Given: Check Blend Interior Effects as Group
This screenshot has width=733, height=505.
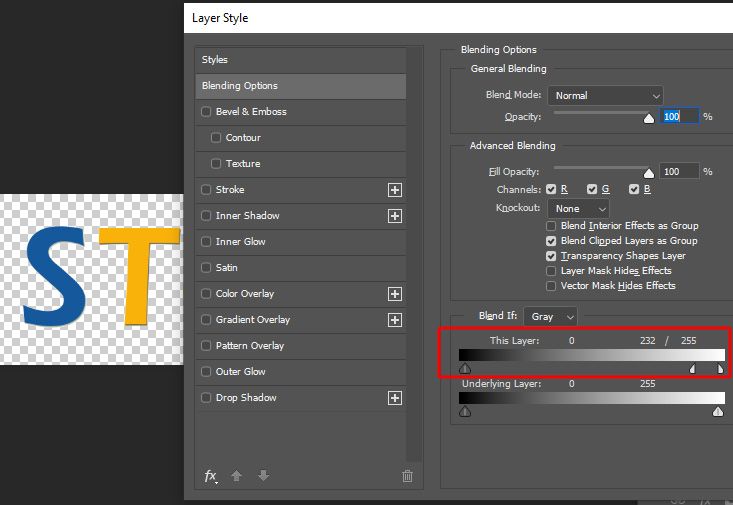Looking at the screenshot, I should pos(551,226).
